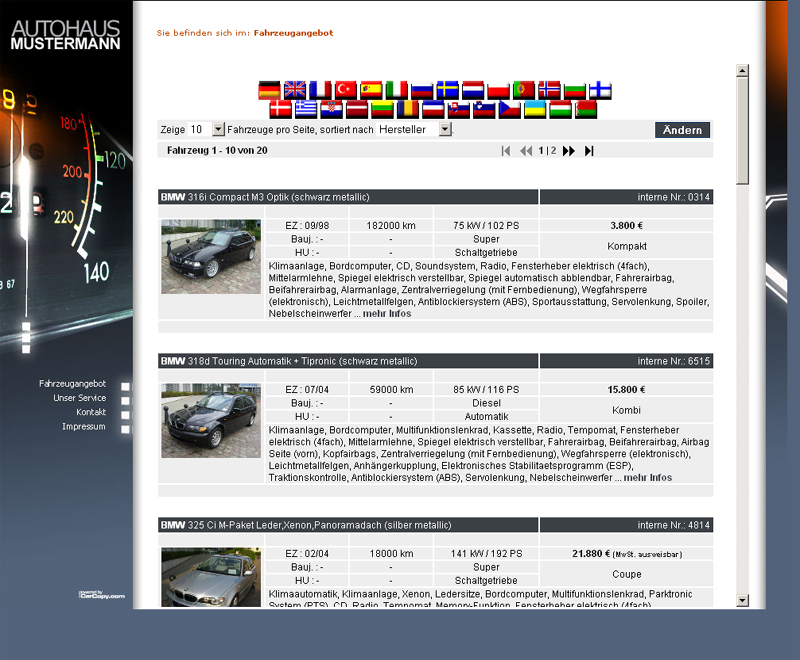Open BMW 318d Touring photo thumbnail
The height and width of the screenshot is (660, 800).
pyautogui.click(x=211, y=421)
